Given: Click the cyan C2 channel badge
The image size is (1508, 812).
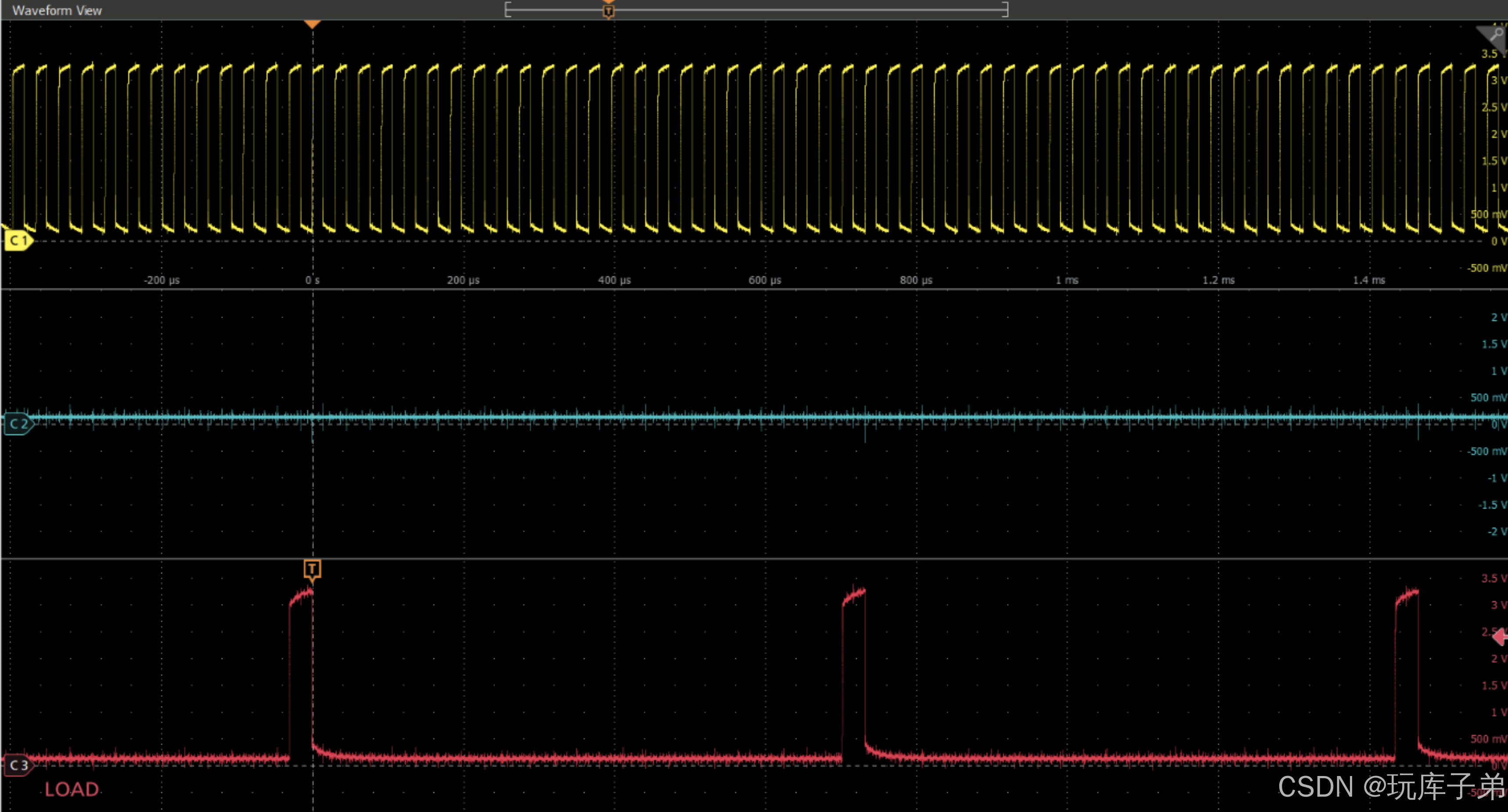Looking at the screenshot, I should [x=18, y=423].
